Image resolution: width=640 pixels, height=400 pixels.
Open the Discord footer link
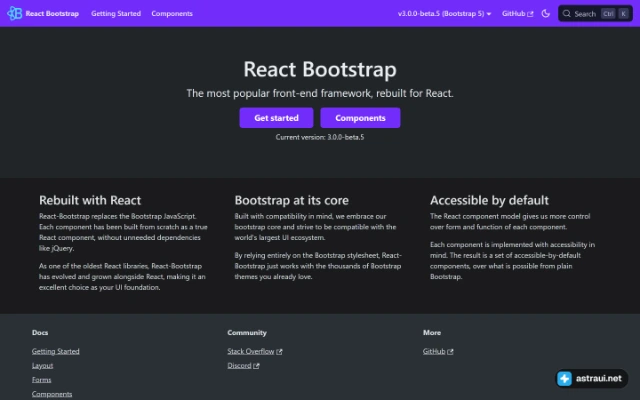pos(243,365)
